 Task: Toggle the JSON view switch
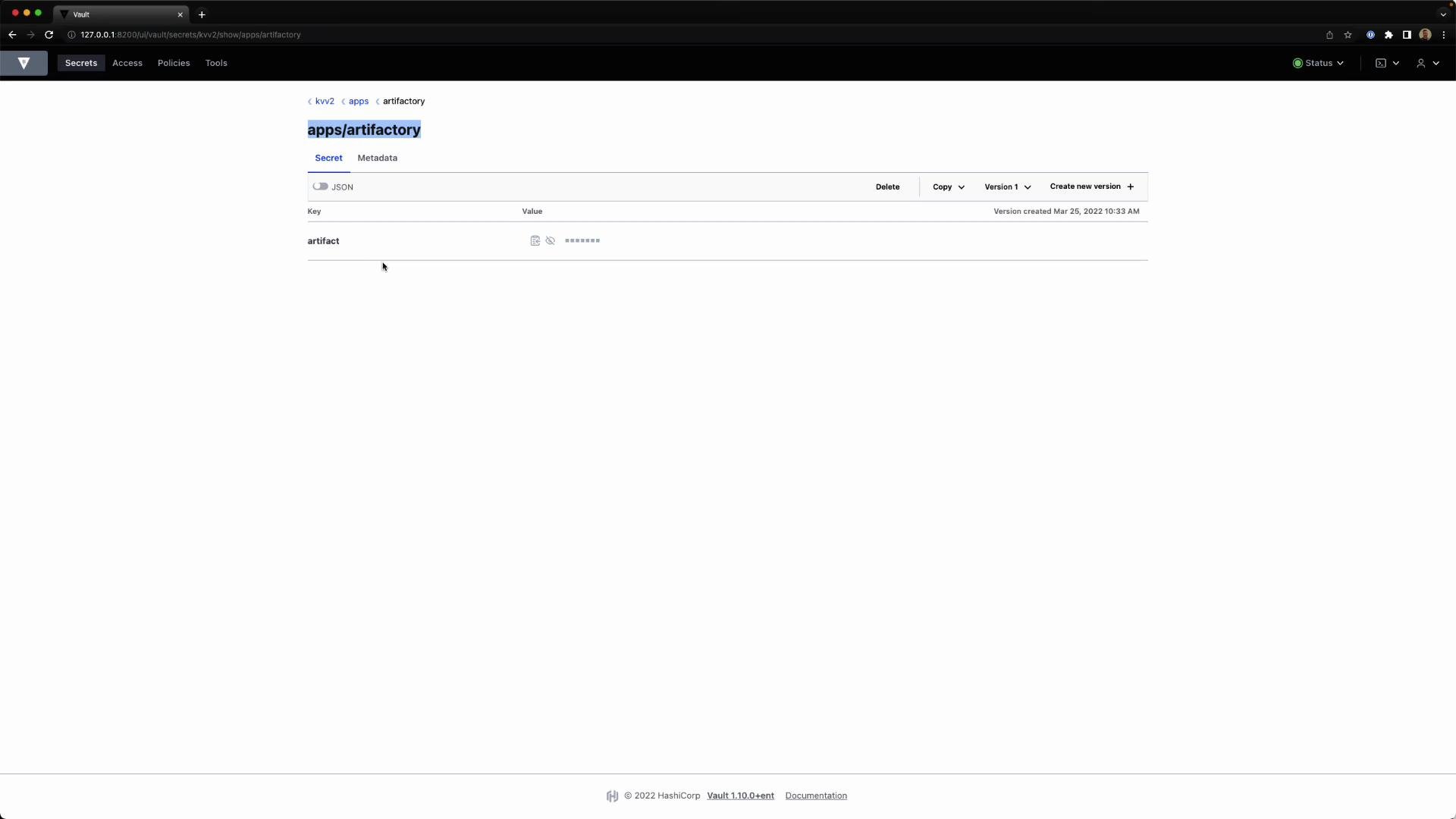(x=320, y=187)
